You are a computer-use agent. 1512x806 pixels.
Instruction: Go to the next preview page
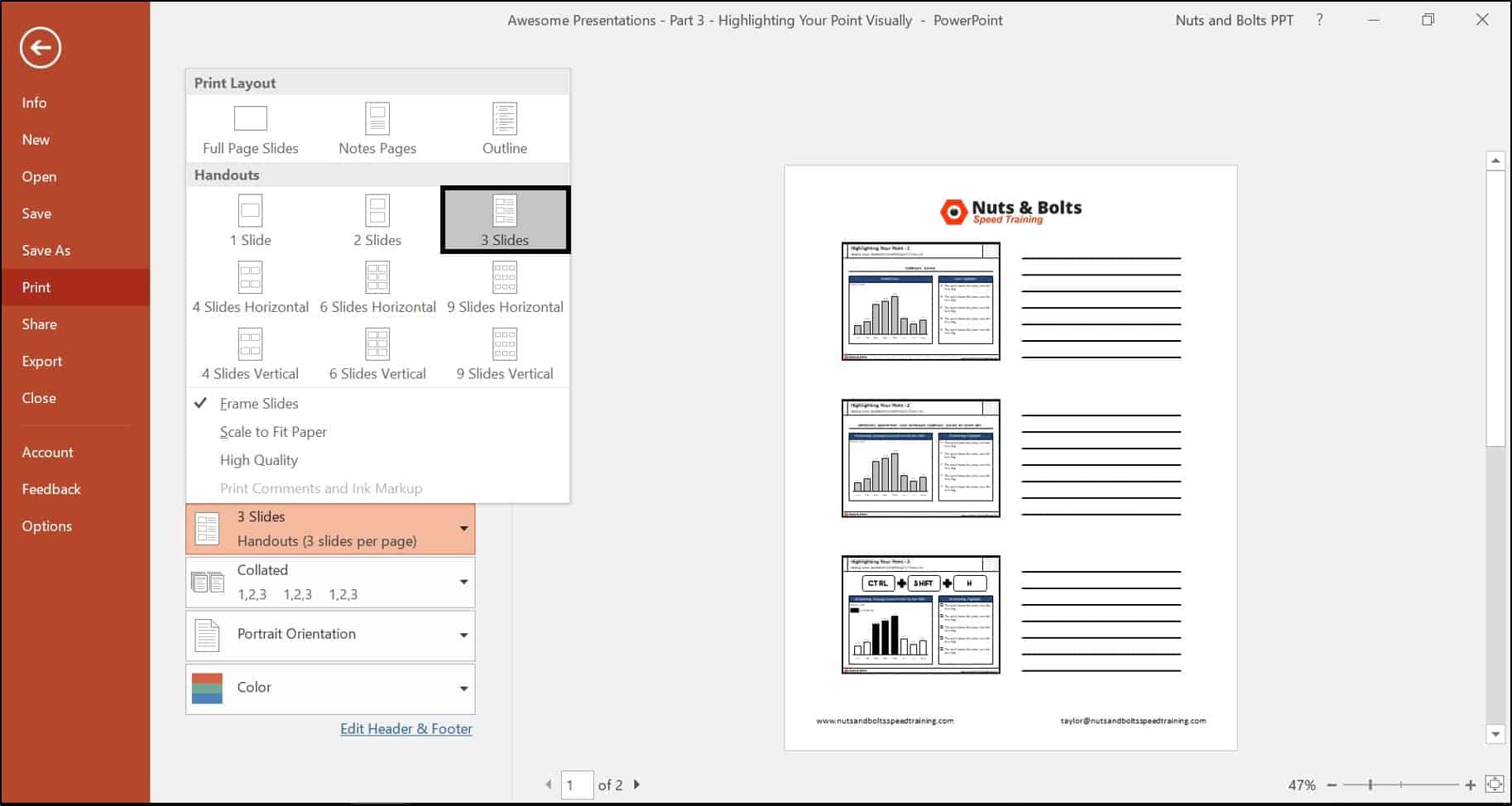tap(636, 784)
